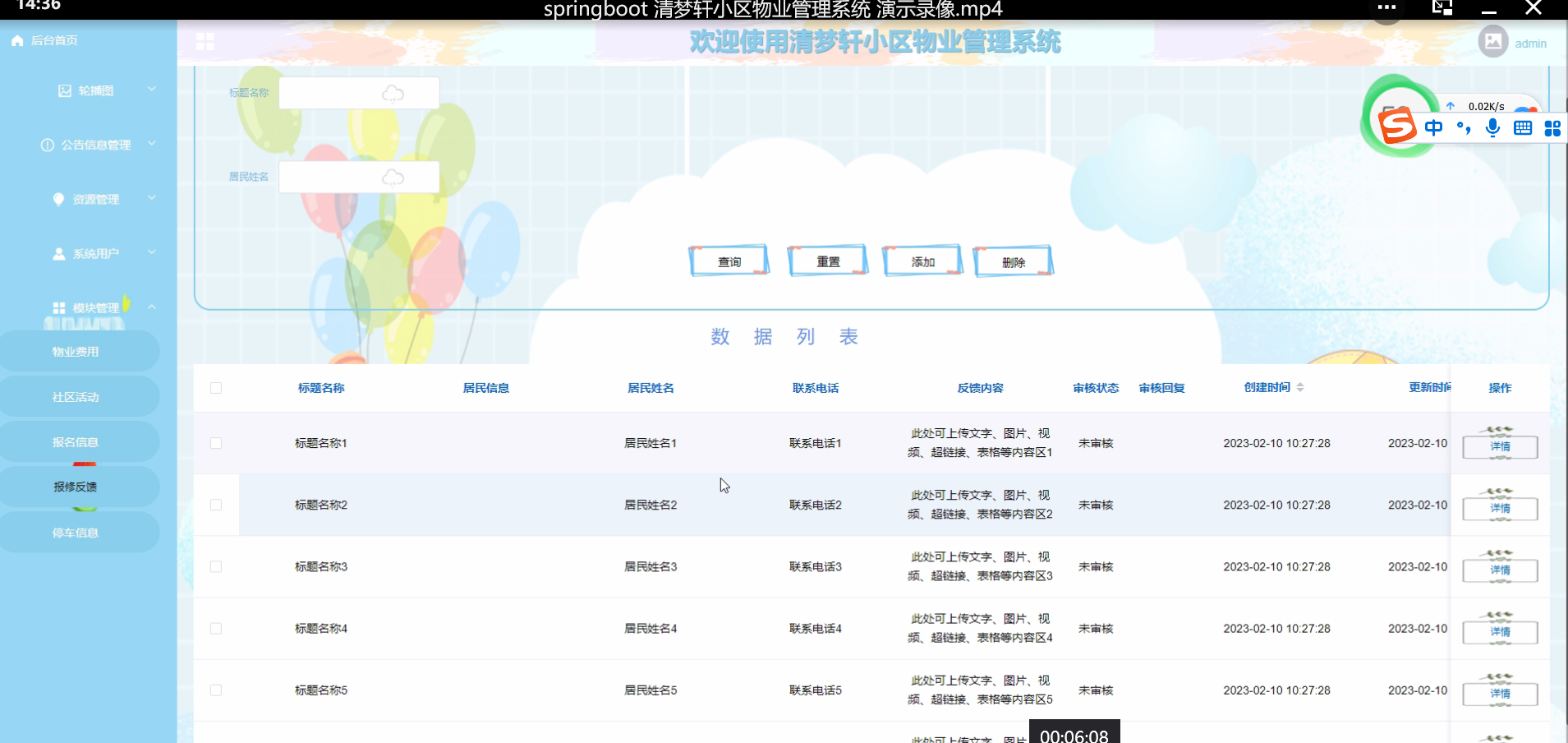Screen dimensions: 1568x743
Task: Click the 数据列表 section heading
Action: [x=784, y=336]
